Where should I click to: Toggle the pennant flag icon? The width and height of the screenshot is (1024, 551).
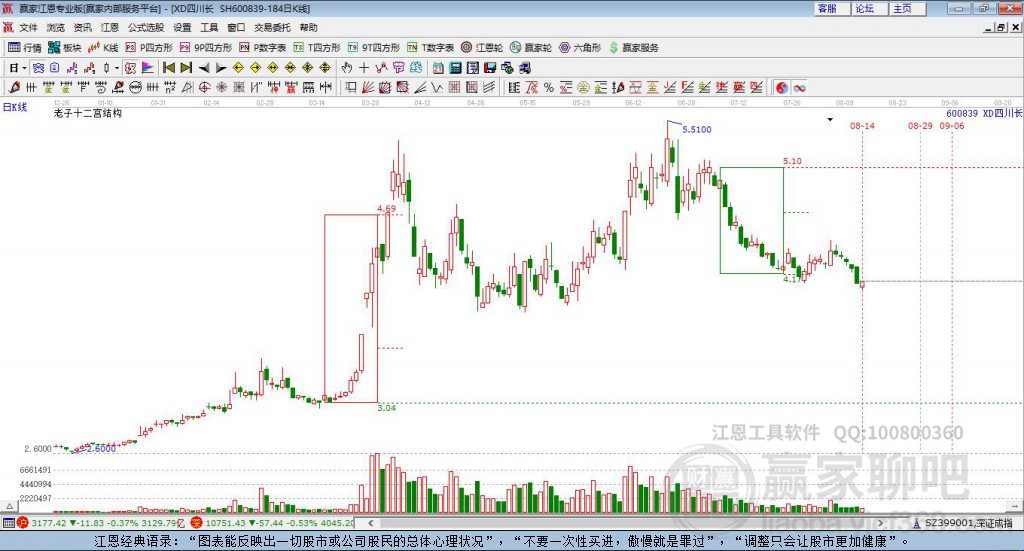(x=148, y=68)
